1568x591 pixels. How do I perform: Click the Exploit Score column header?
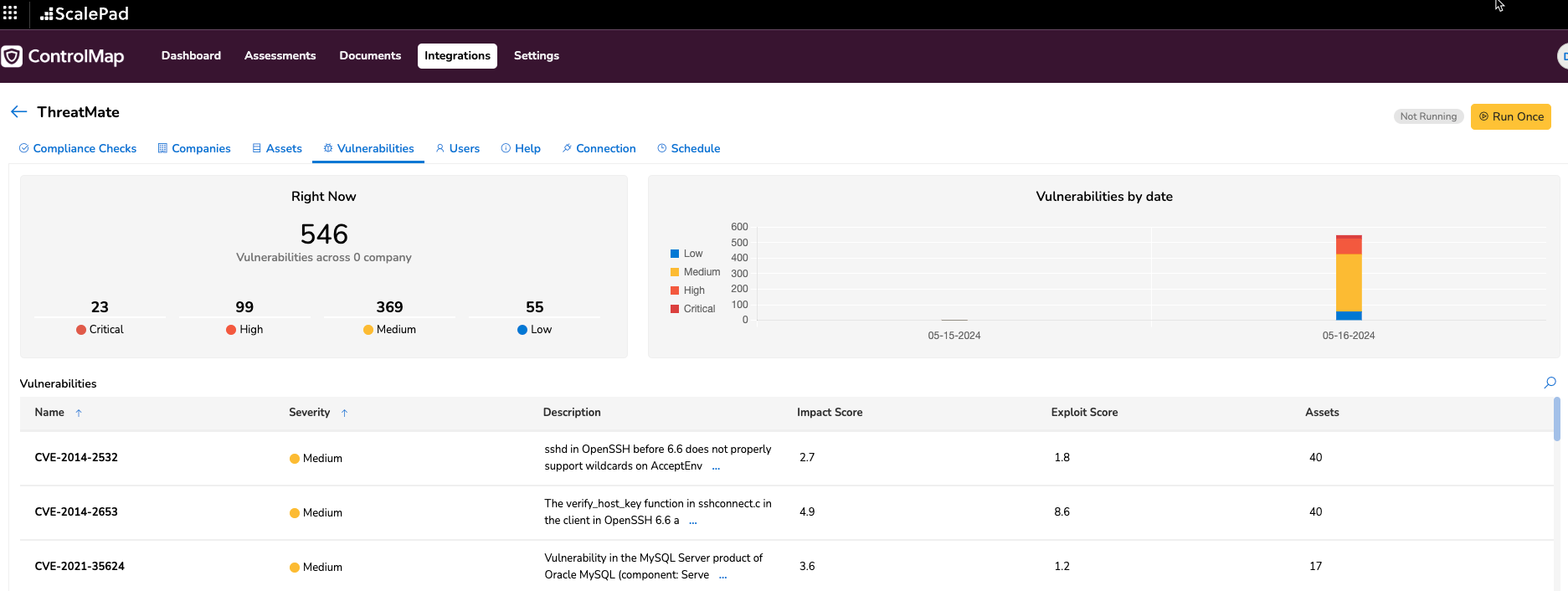click(1084, 413)
